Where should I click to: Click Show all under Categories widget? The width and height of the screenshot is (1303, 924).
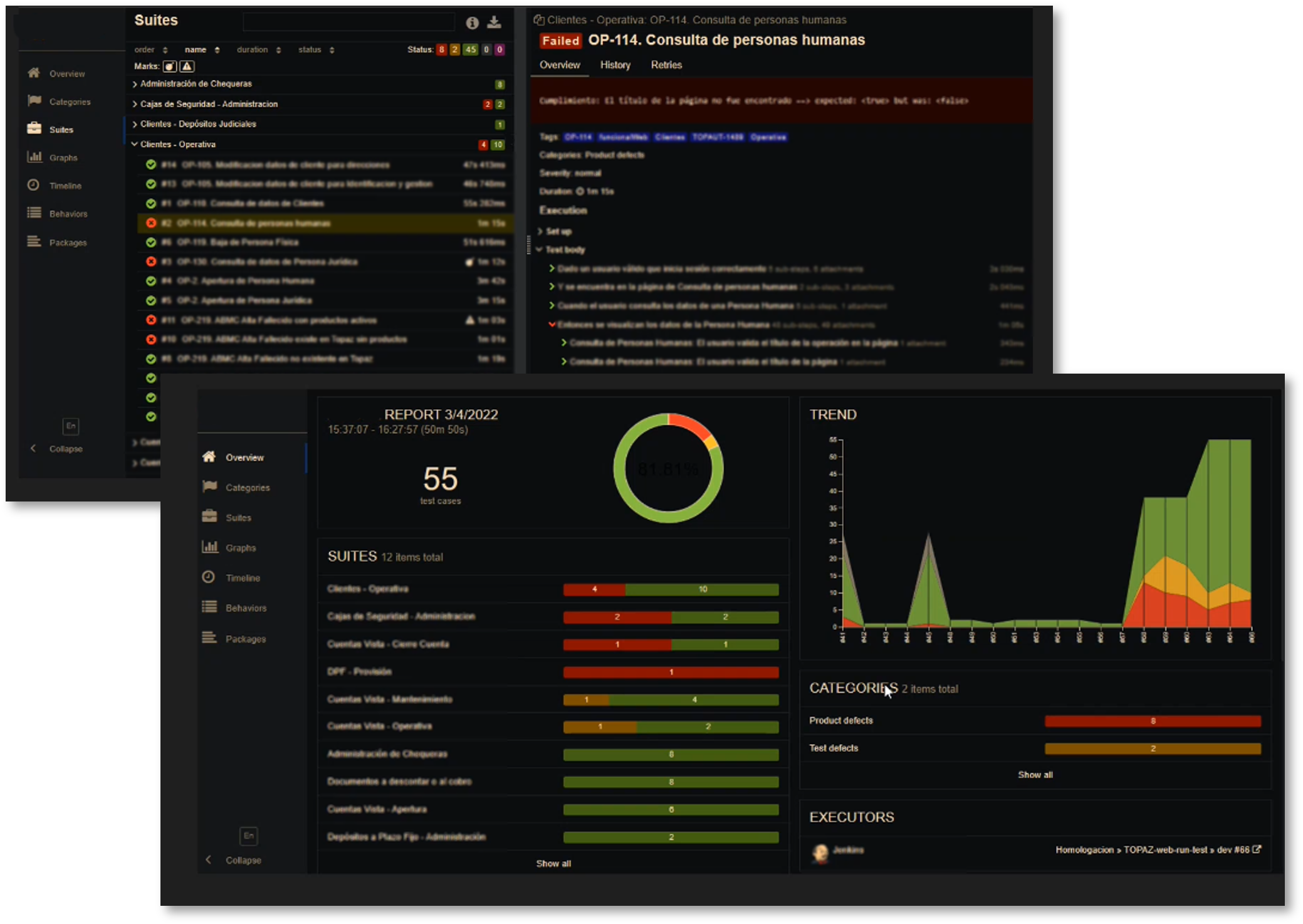[1035, 775]
